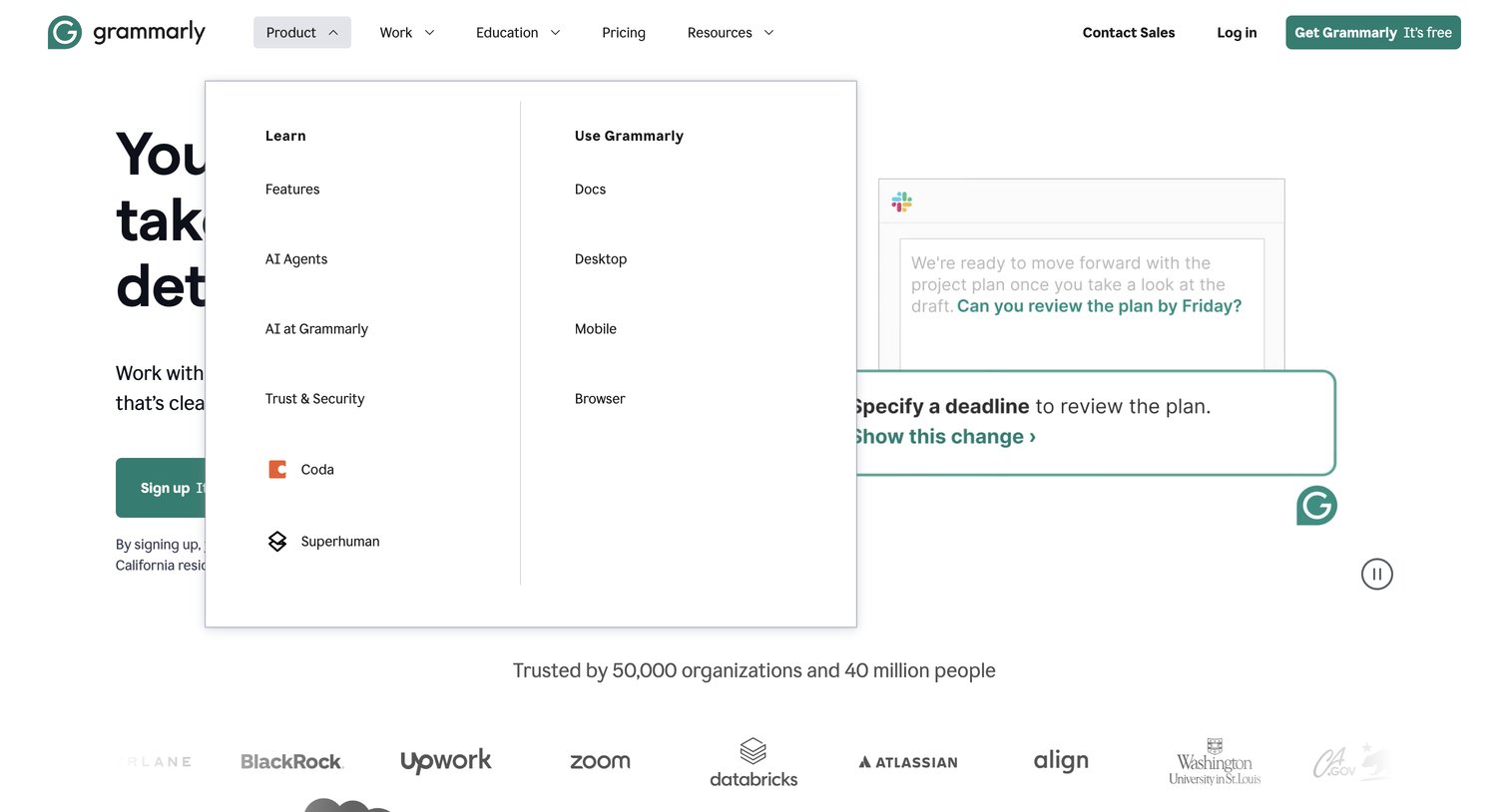Click the green Sign up button
Screen dimensions: 1509x812
pyautogui.click(x=162, y=488)
